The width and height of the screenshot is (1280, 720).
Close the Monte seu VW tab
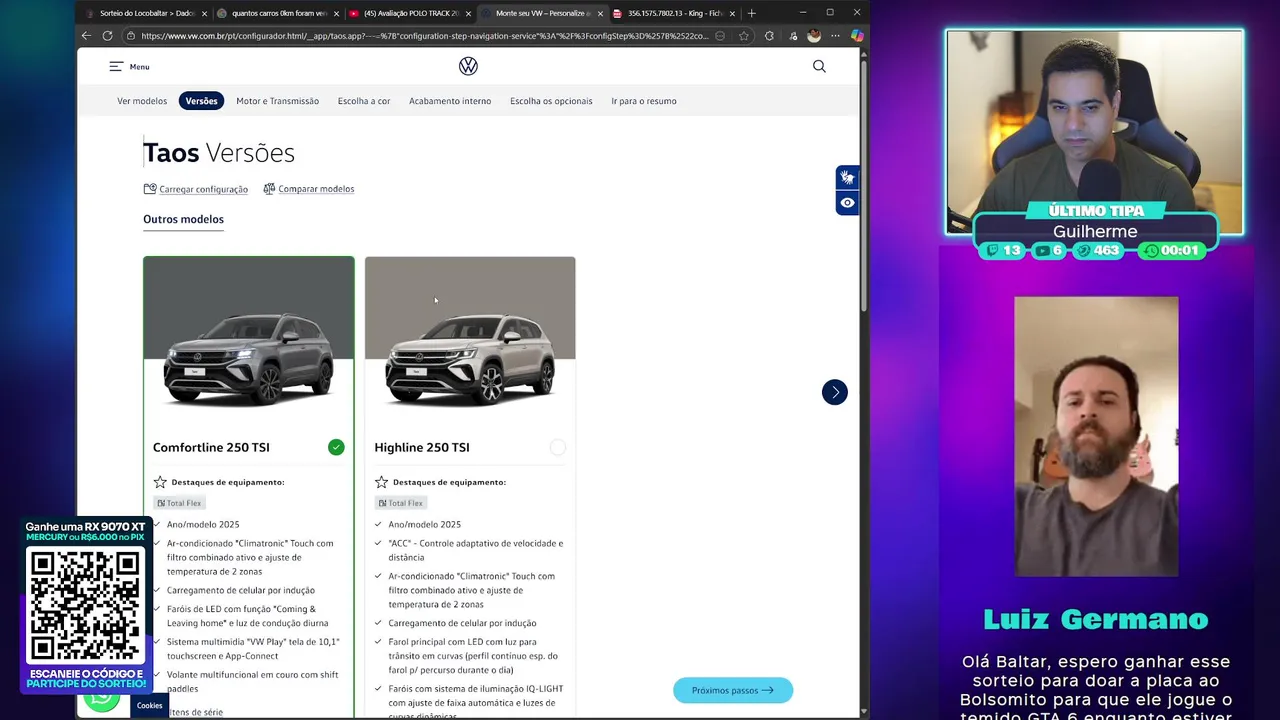pyautogui.click(x=600, y=13)
